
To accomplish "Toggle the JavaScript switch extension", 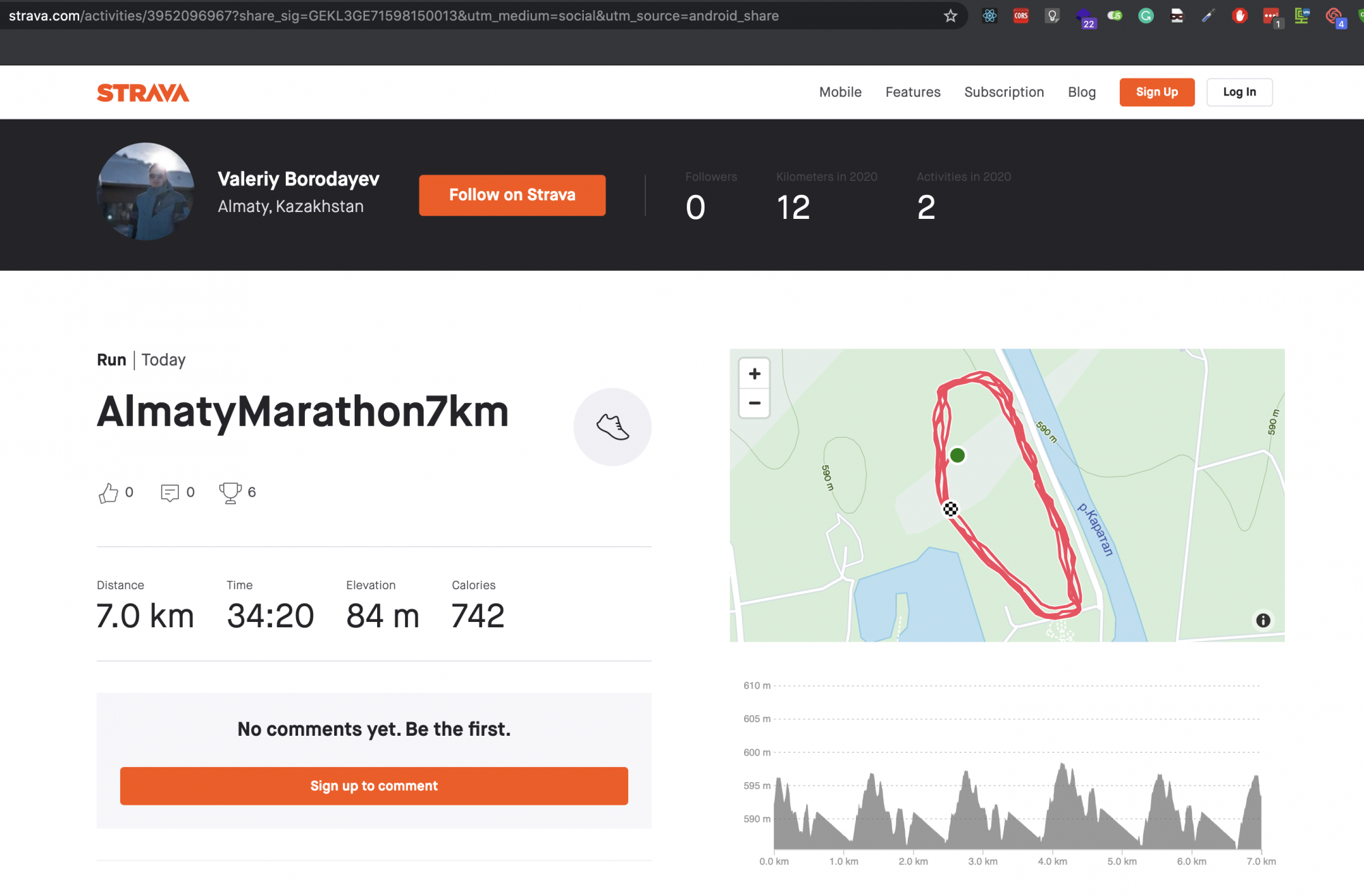I will (1114, 16).
